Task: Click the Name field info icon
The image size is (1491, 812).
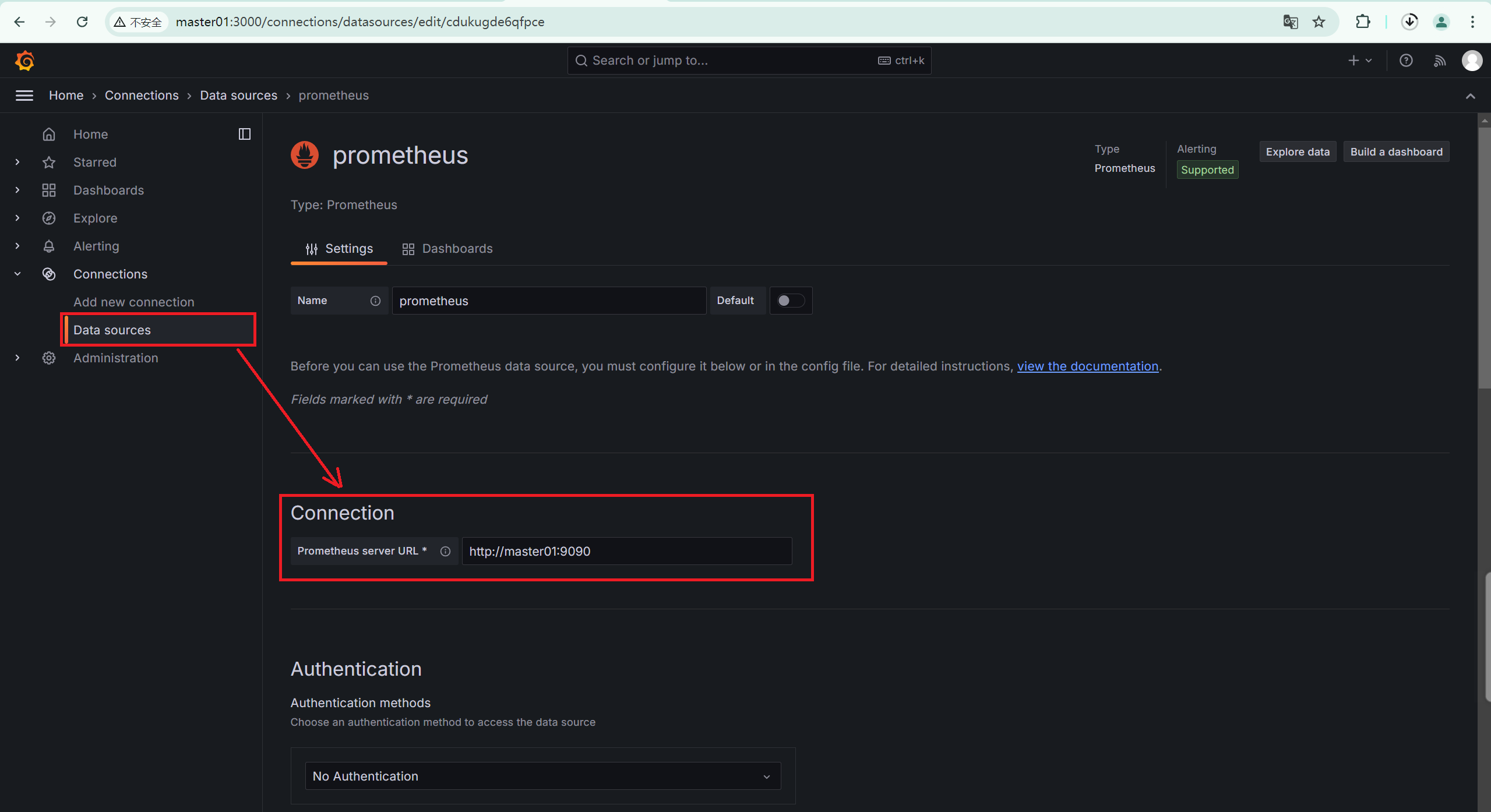Action: 375,301
